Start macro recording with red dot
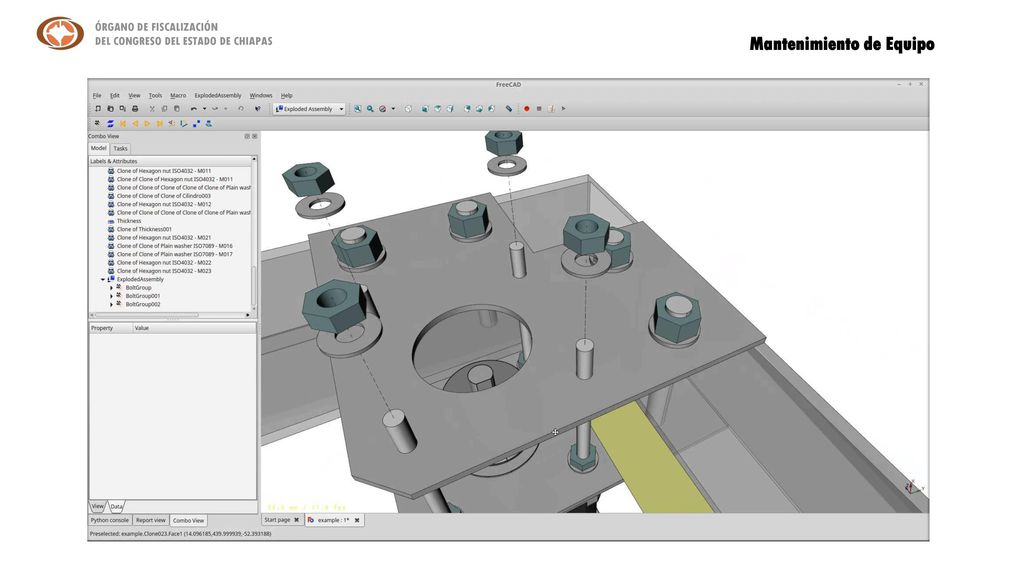1024x576 pixels. [526, 108]
